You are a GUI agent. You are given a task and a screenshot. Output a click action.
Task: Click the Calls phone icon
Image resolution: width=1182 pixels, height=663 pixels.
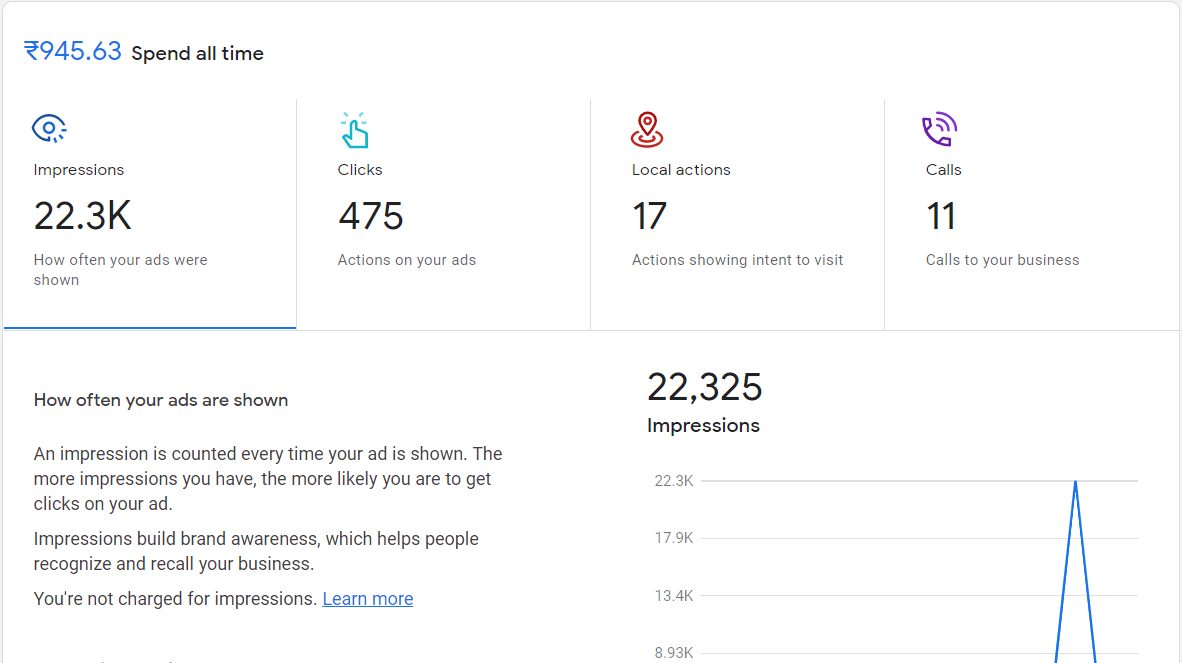939,130
